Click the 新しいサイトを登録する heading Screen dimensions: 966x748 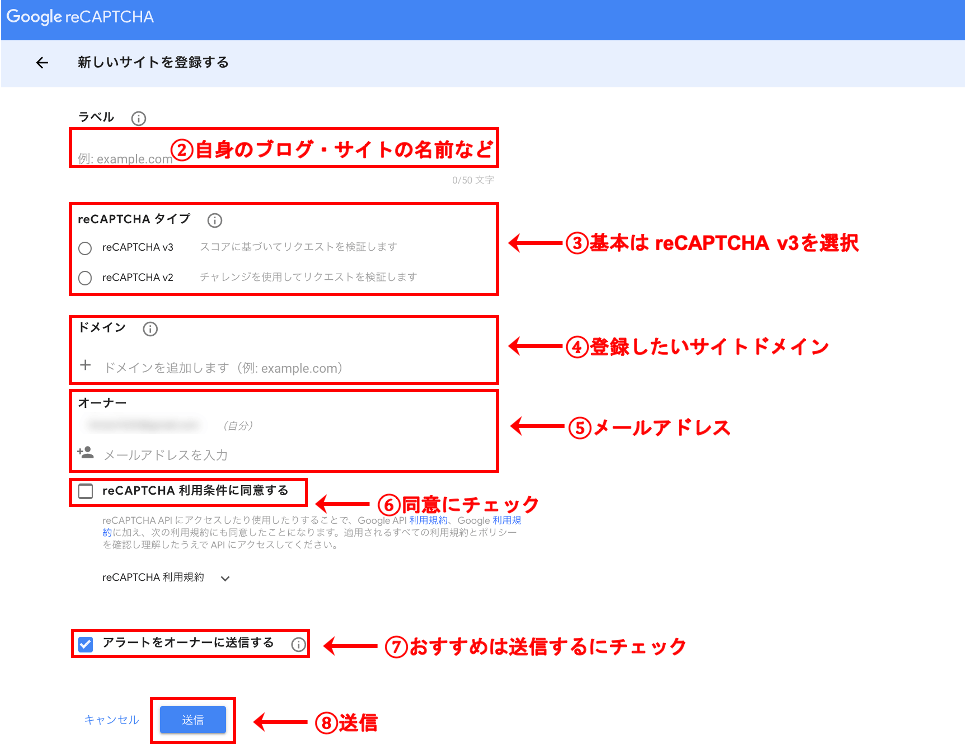(153, 62)
